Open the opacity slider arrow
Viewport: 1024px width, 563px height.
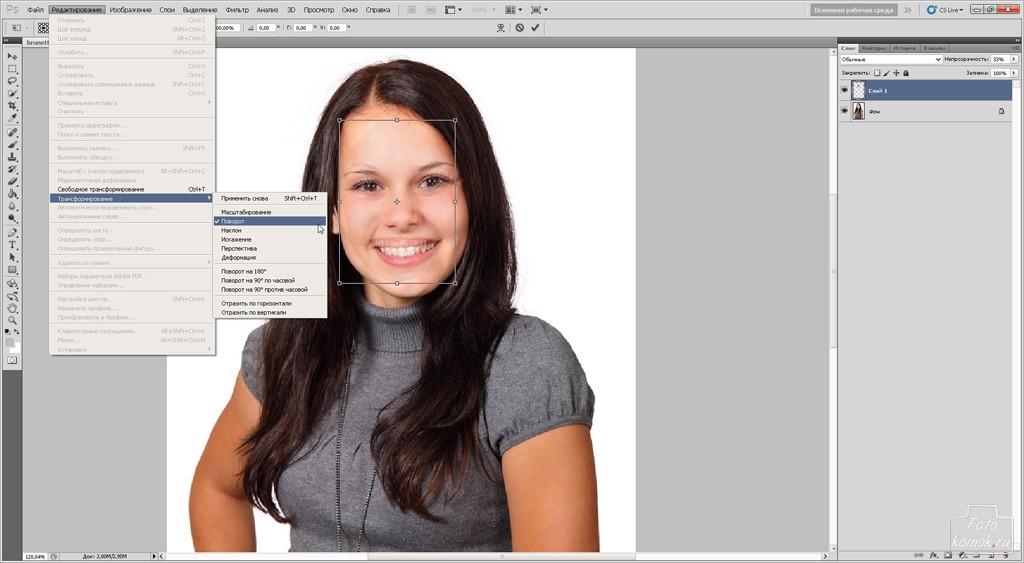(1014, 59)
